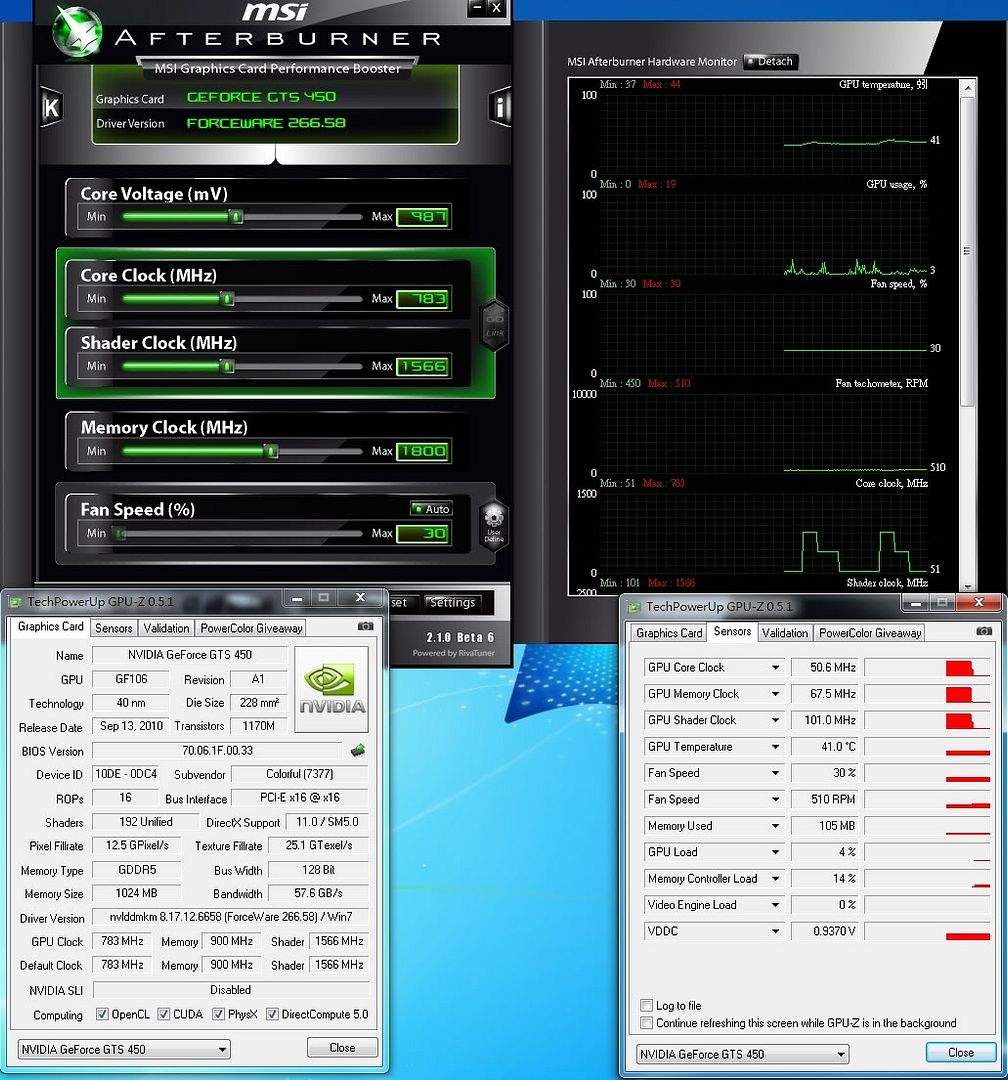Viewport: 1008px width, 1080px height.
Task: Check Continue refreshing in background option
Action: pyautogui.click(x=646, y=1023)
